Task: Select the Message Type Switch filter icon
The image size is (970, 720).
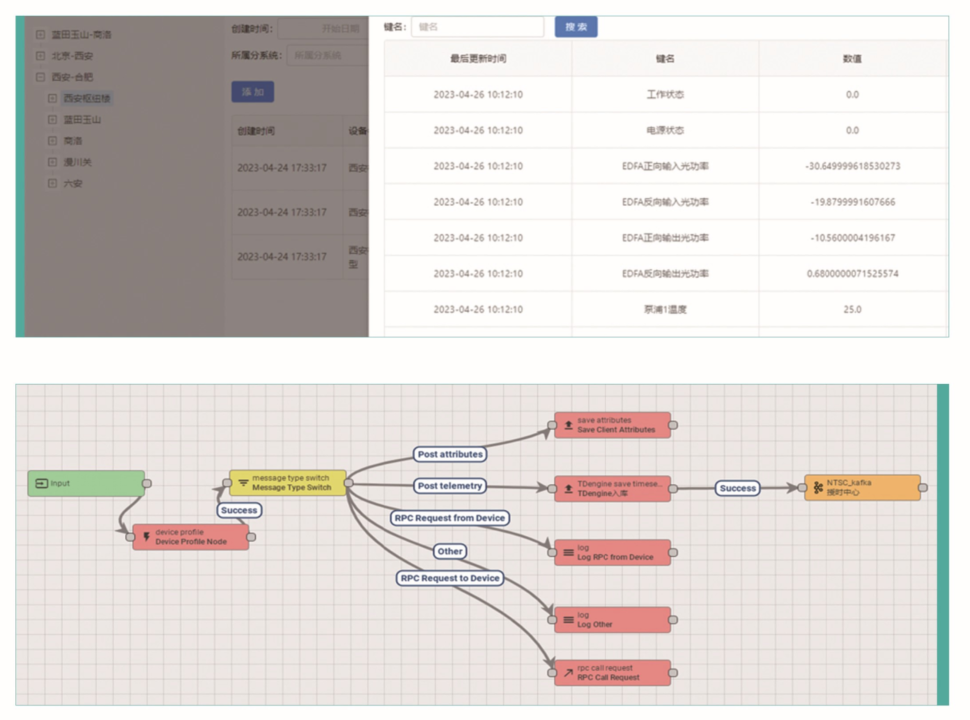Action: pos(243,483)
